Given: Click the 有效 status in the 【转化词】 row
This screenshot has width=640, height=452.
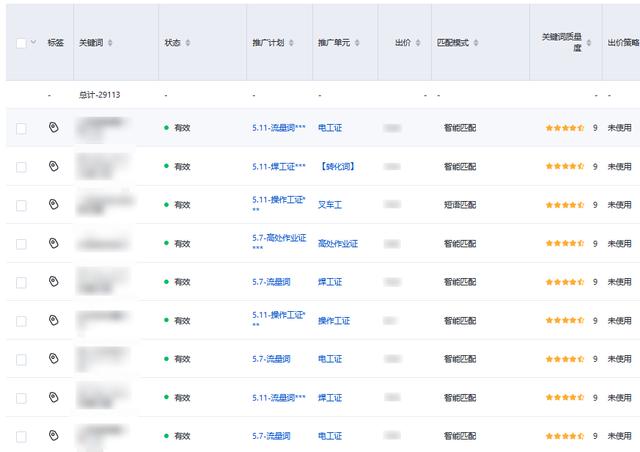Looking at the screenshot, I should point(182,167).
